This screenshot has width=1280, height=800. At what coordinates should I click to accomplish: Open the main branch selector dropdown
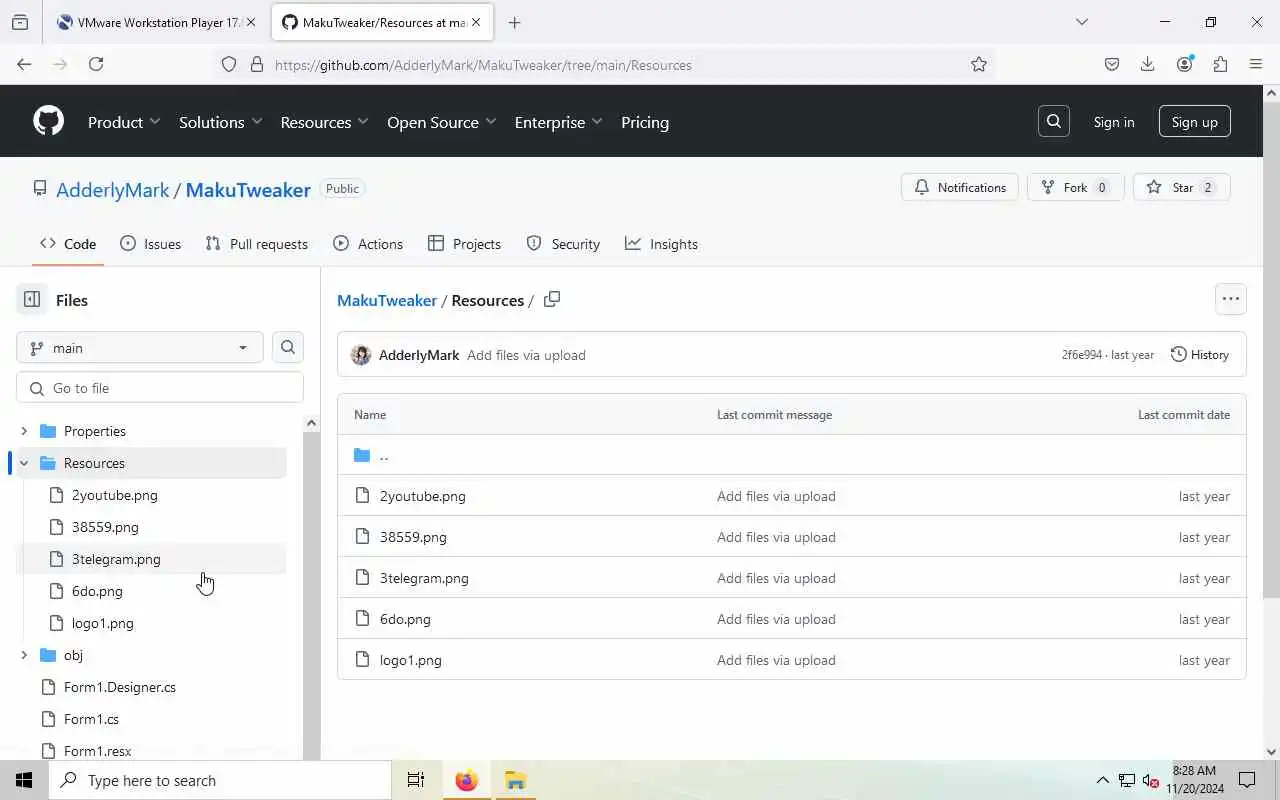140,347
